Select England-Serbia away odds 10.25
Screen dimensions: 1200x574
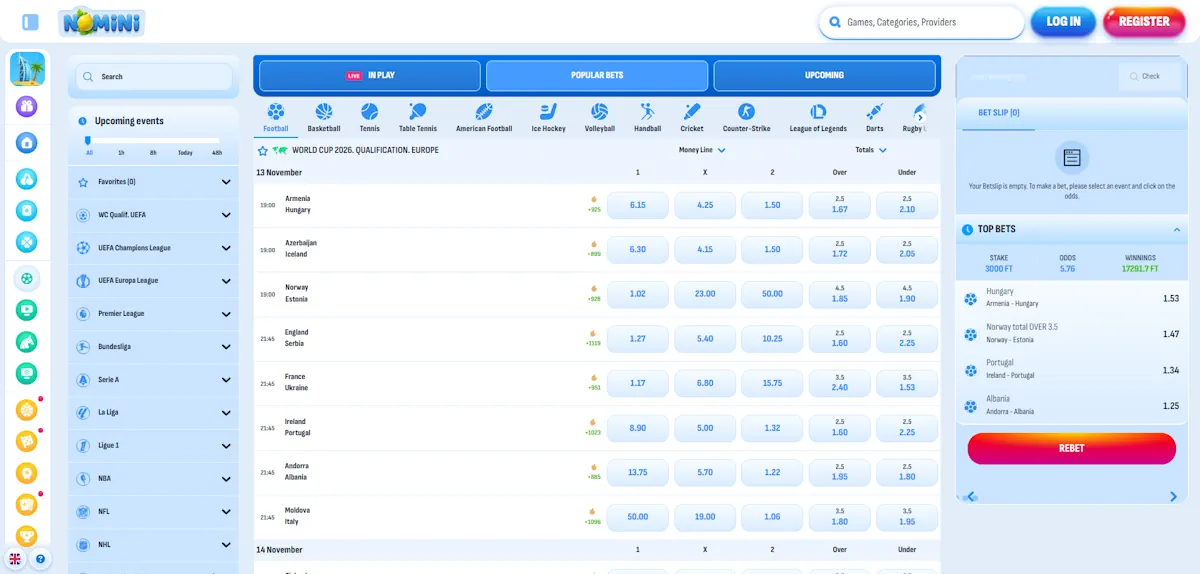(772, 339)
